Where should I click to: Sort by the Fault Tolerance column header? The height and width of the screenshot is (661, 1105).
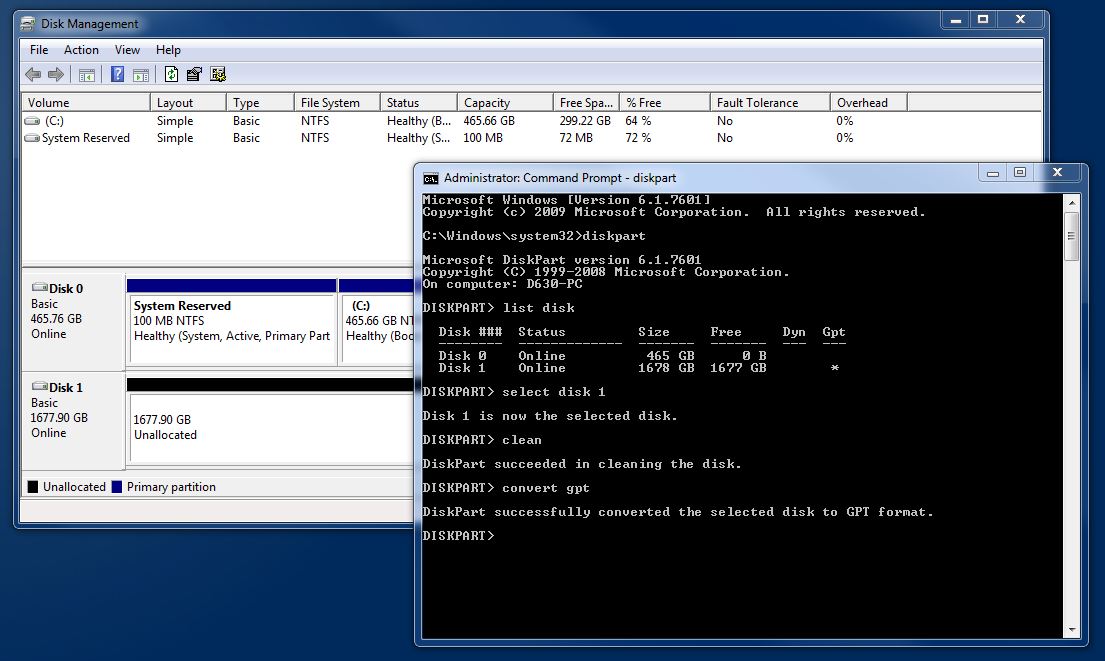[770, 102]
